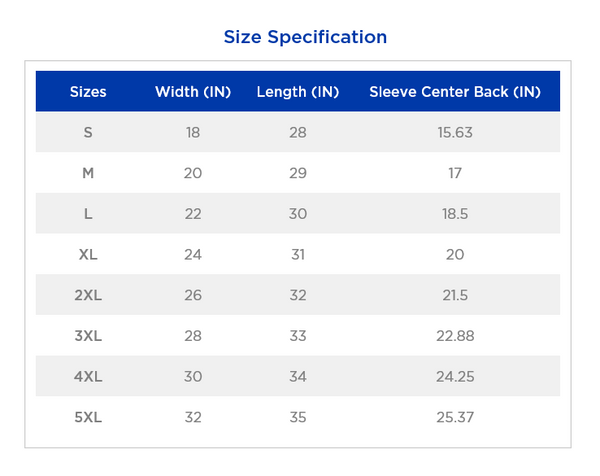Select the 2XL size label
This screenshot has width=600, height=476.
coord(88,295)
